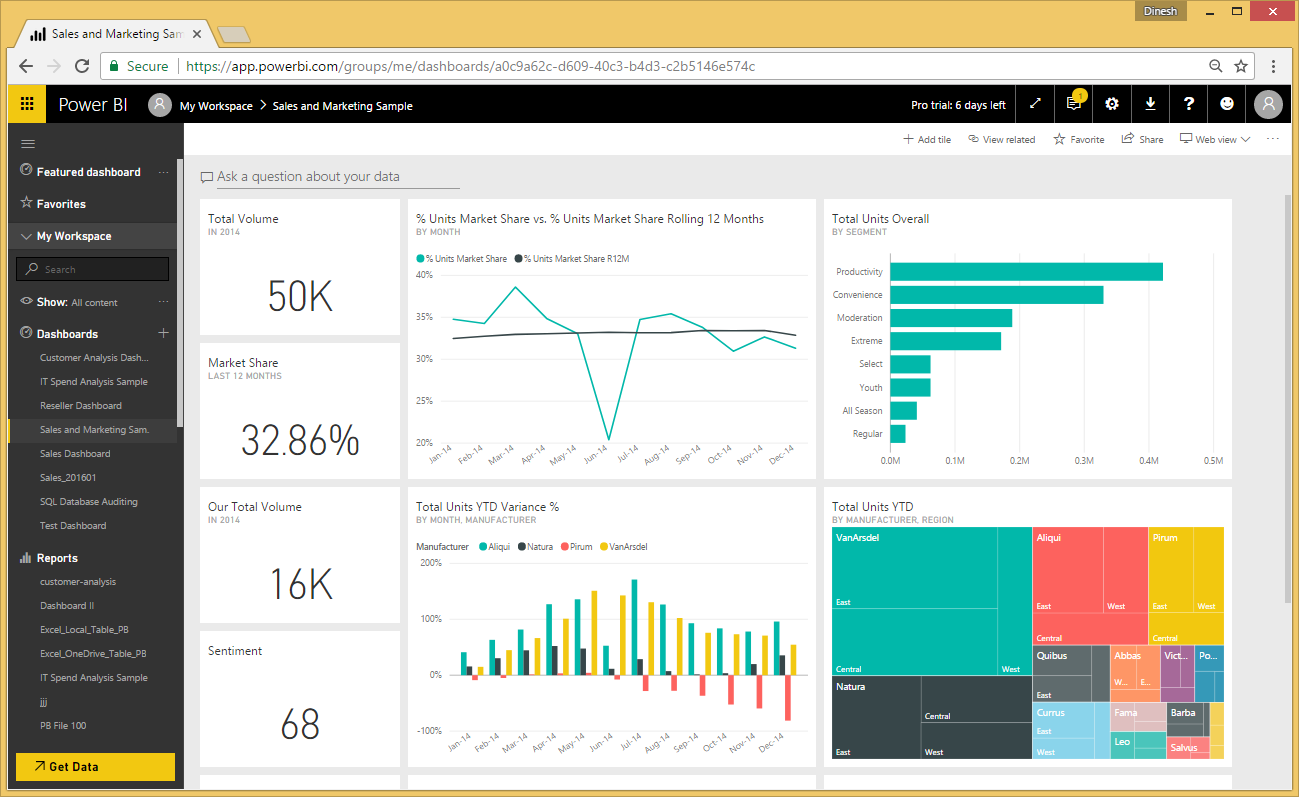Open the notifications icon with badge
The image size is (1299, 797).
pyautogui.click(x=1074, y=103)
